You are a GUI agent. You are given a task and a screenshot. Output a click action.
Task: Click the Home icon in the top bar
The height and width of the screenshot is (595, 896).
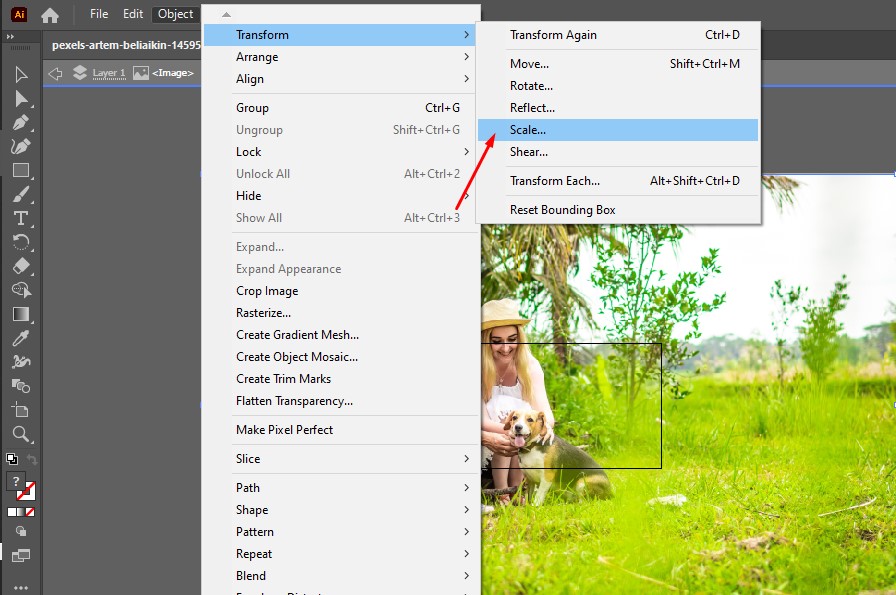pos(48,14)
